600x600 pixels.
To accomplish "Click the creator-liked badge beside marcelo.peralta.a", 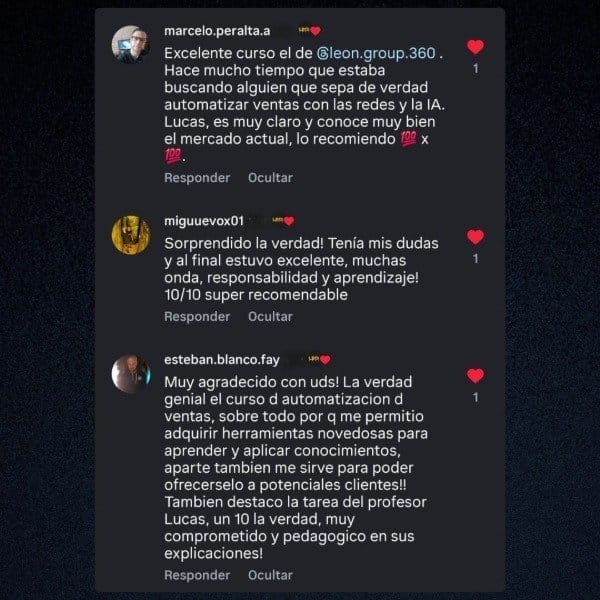I will tap(310, 31).
